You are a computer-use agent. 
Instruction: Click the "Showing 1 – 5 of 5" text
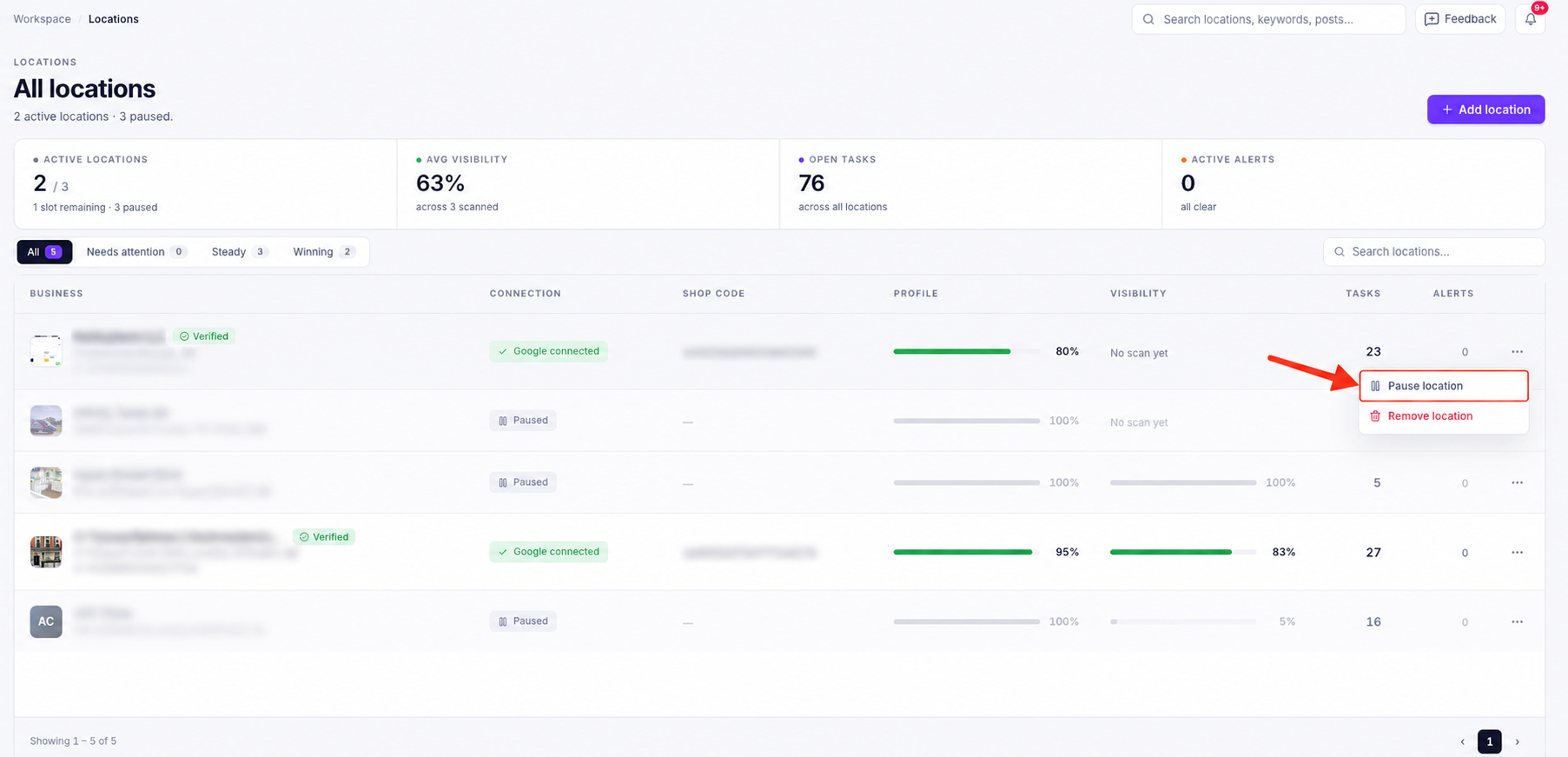[73, 741]
